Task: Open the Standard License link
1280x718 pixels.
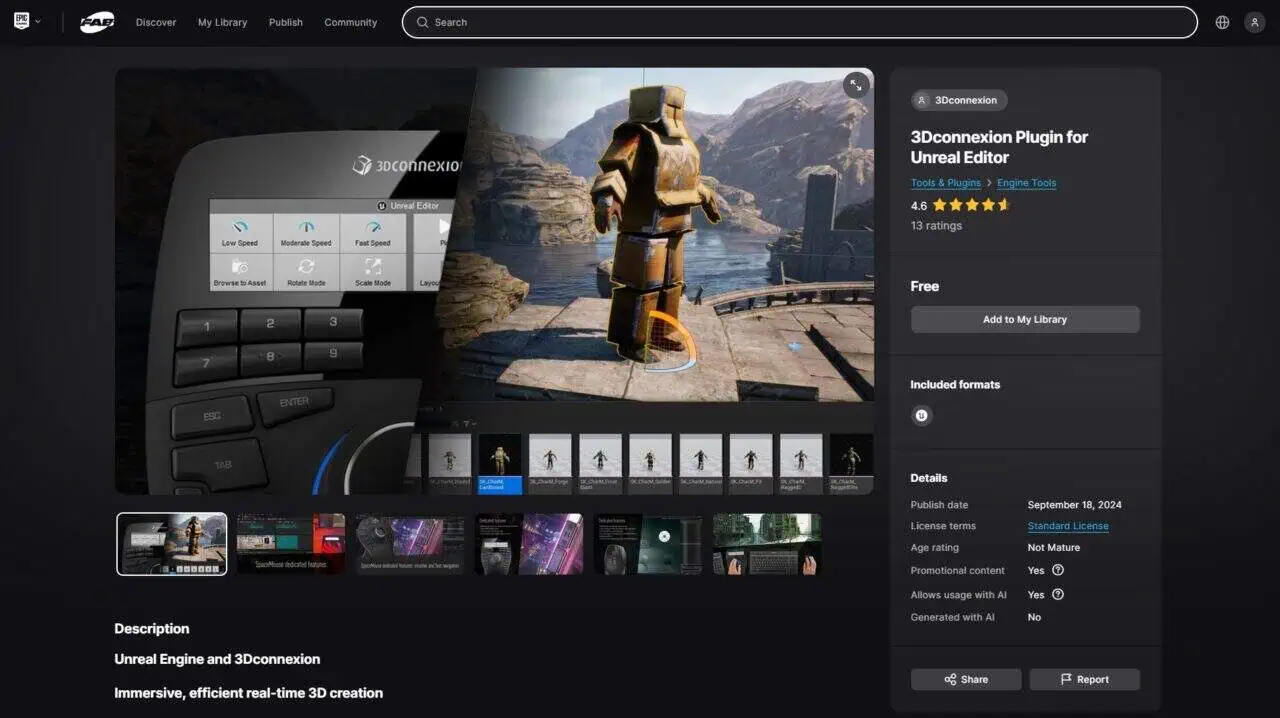Action: point(1068,526)
